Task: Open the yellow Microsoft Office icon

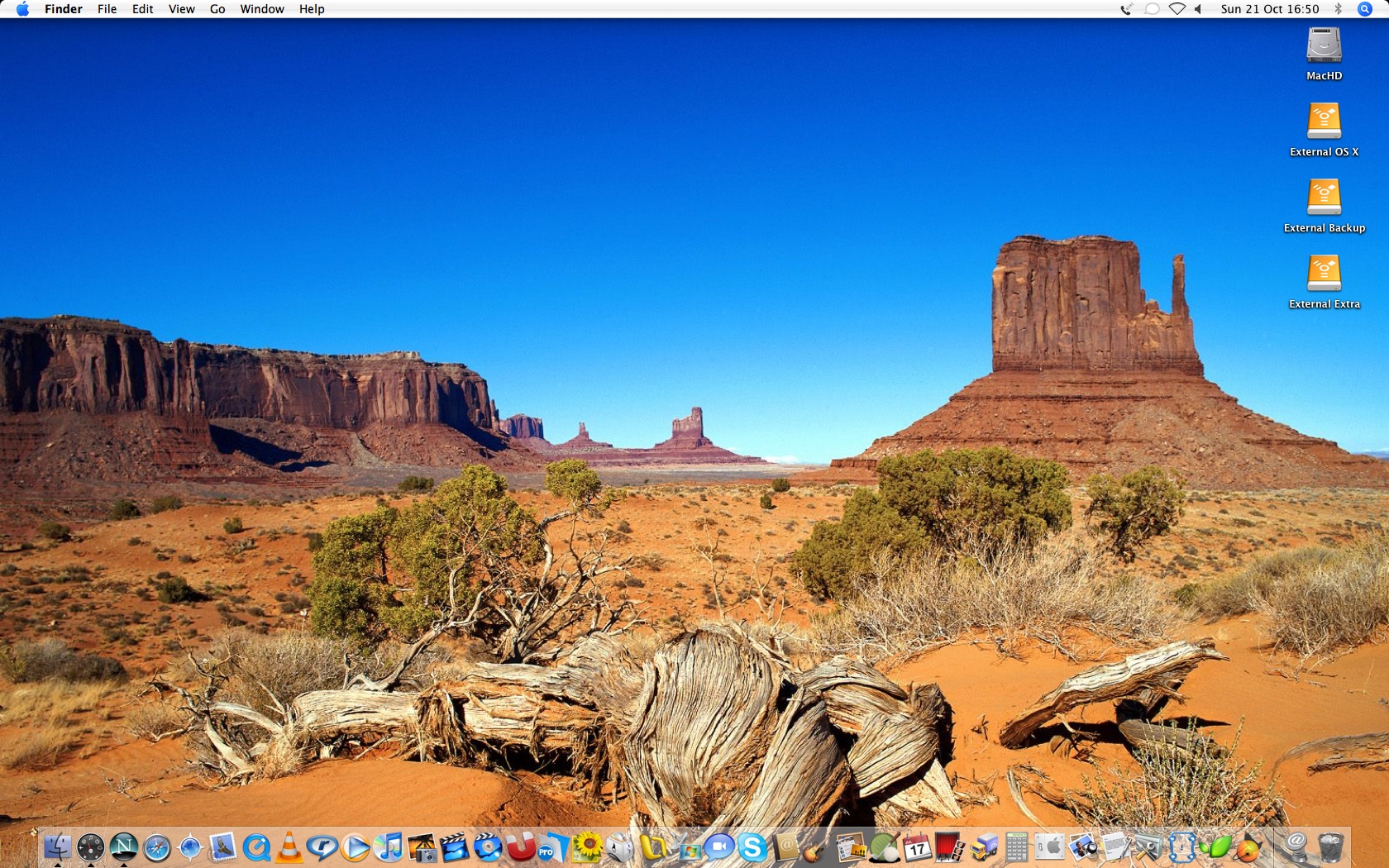Action: (x=653, y=847)
